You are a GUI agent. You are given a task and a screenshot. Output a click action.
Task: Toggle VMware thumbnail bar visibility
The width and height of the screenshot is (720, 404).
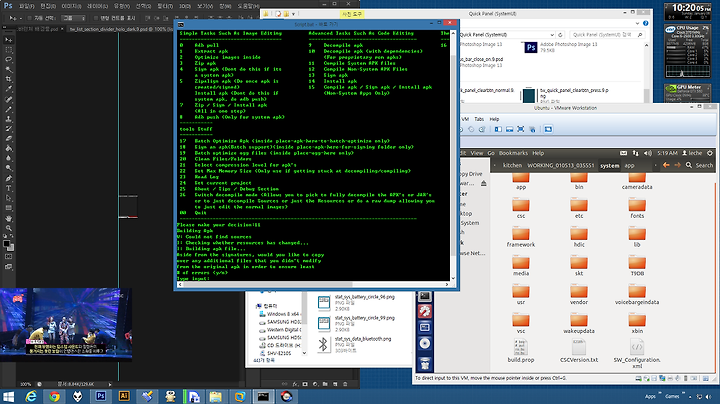click(510, 129)
